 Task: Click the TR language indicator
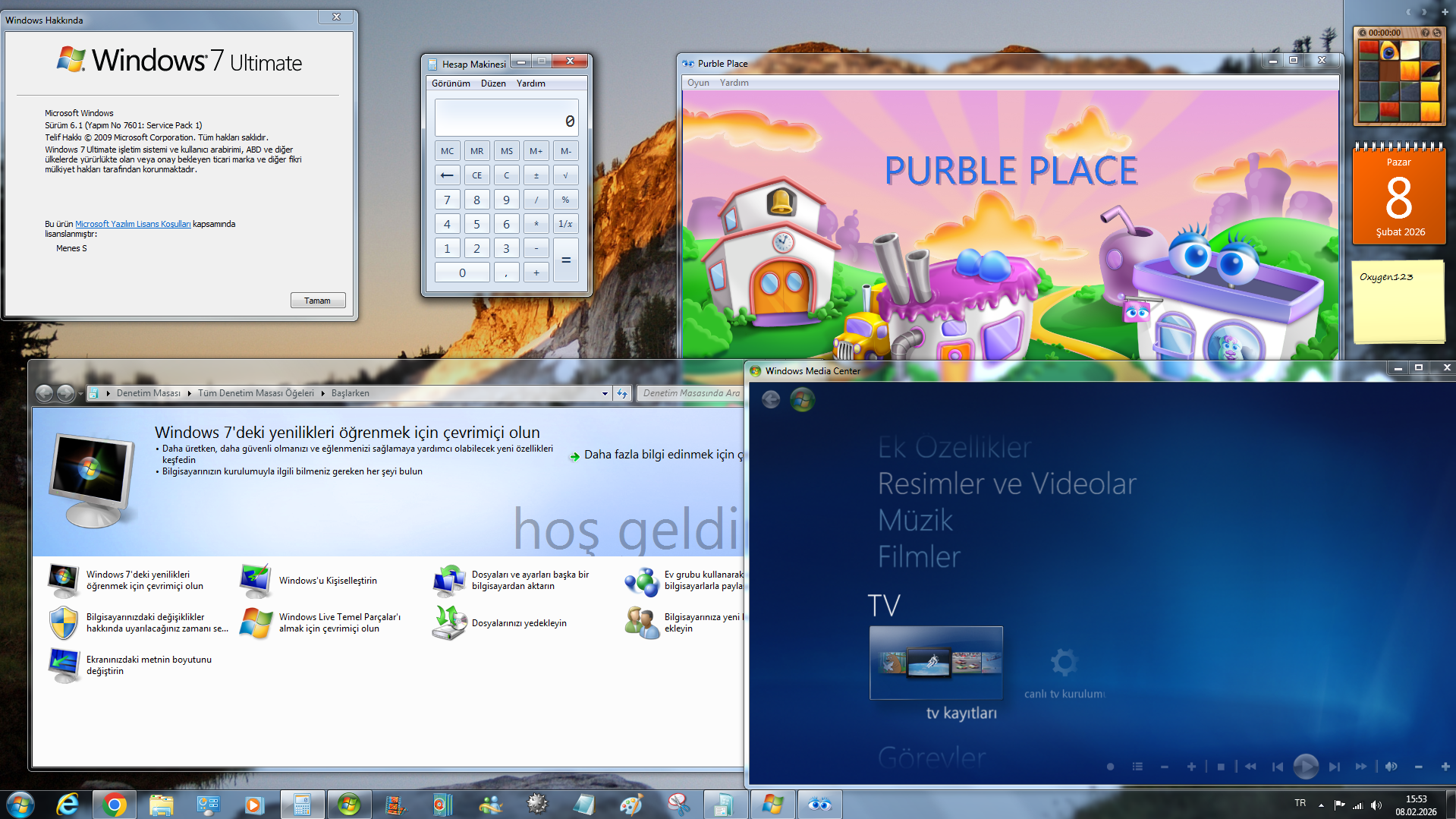pyautogui.click(x=1300, y=803)
